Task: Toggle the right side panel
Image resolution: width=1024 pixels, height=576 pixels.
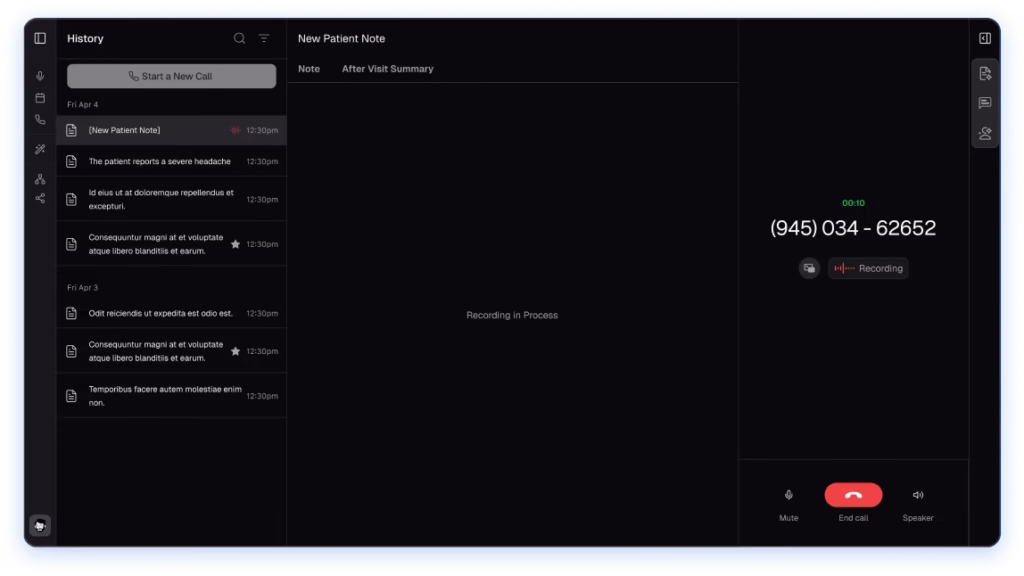Action: click(x=984, y=38)
